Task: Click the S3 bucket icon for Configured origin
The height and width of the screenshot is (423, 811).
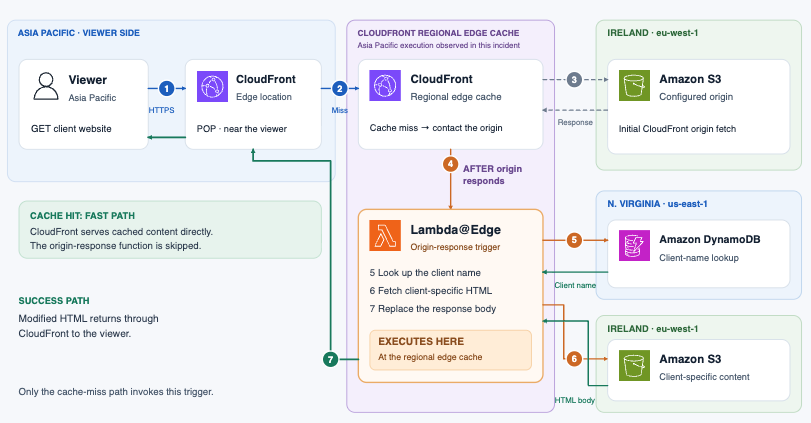Action: [634, 86]
